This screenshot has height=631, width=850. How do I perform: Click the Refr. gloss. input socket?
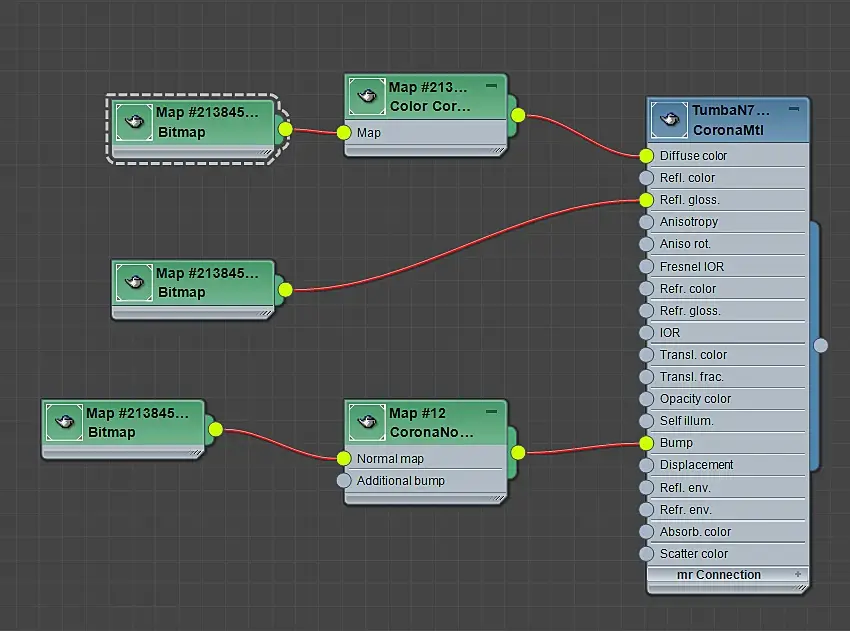pyautogui.click(x=646, y=311)
